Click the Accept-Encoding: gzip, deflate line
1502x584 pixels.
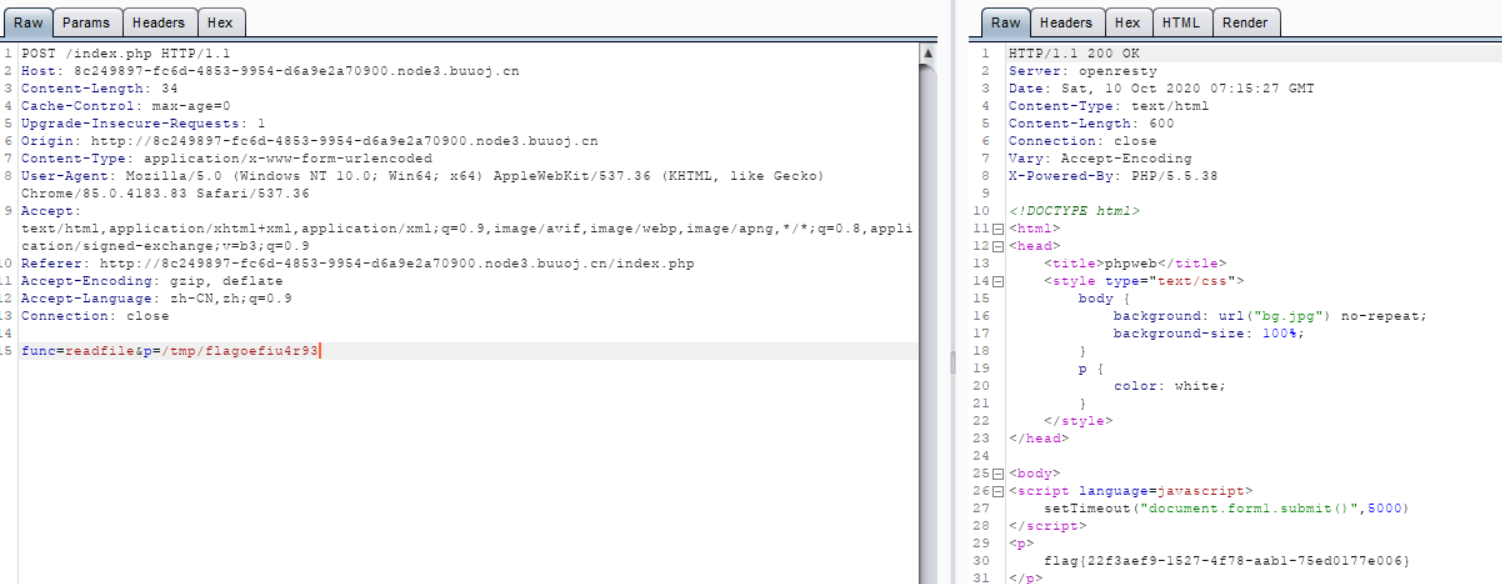(152, 281)
